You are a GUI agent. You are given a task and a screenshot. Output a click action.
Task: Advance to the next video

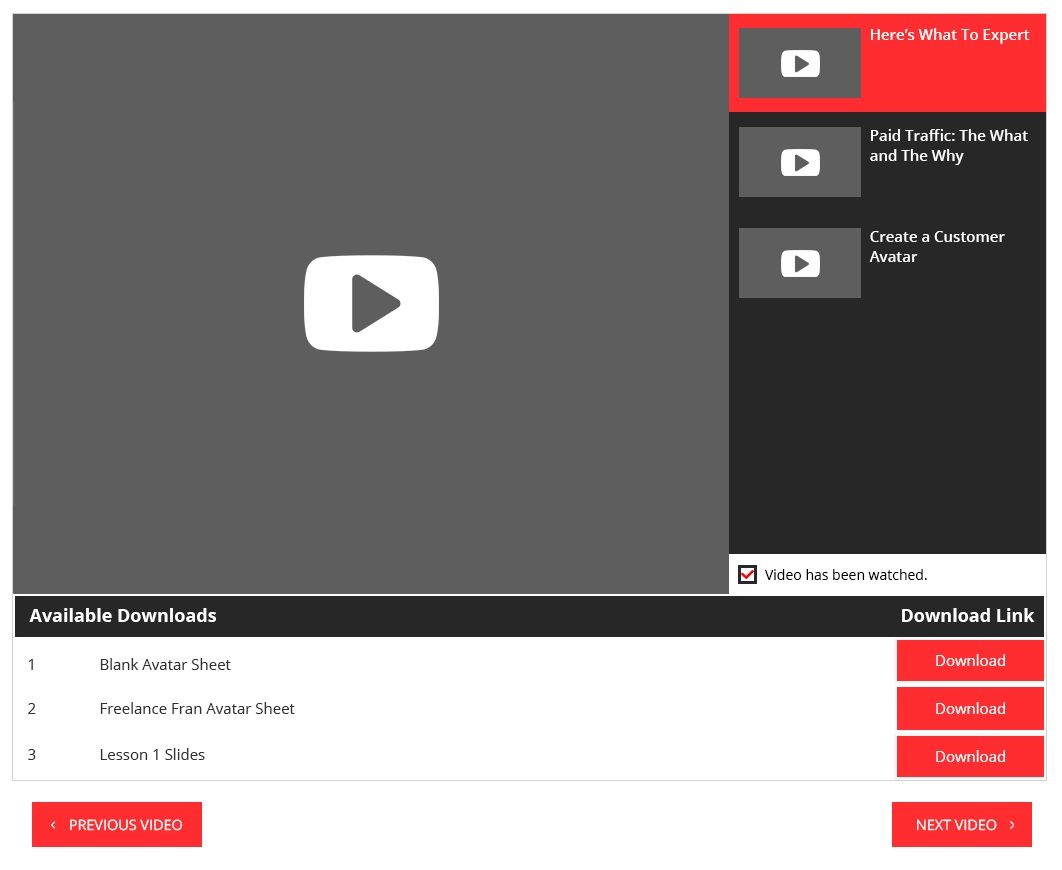pyautogui.click(x=961, y=824)
